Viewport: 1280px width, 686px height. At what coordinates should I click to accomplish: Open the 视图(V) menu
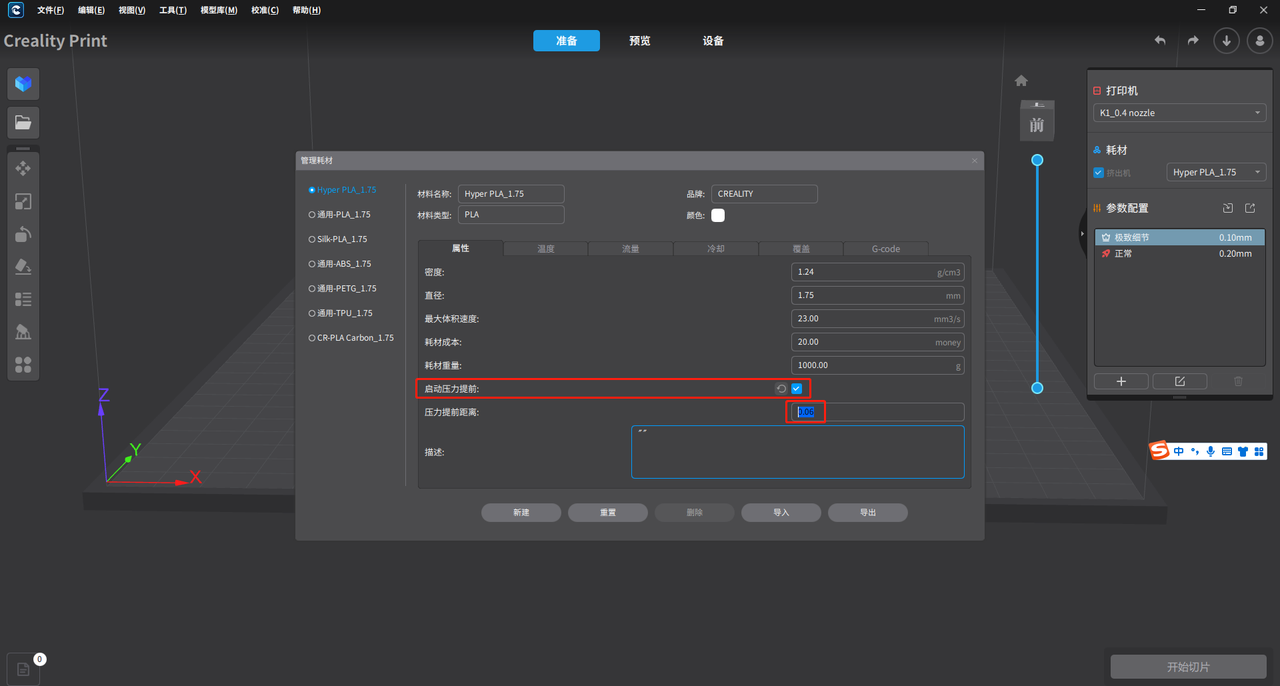pyautogui.click(x=132, y=10)
